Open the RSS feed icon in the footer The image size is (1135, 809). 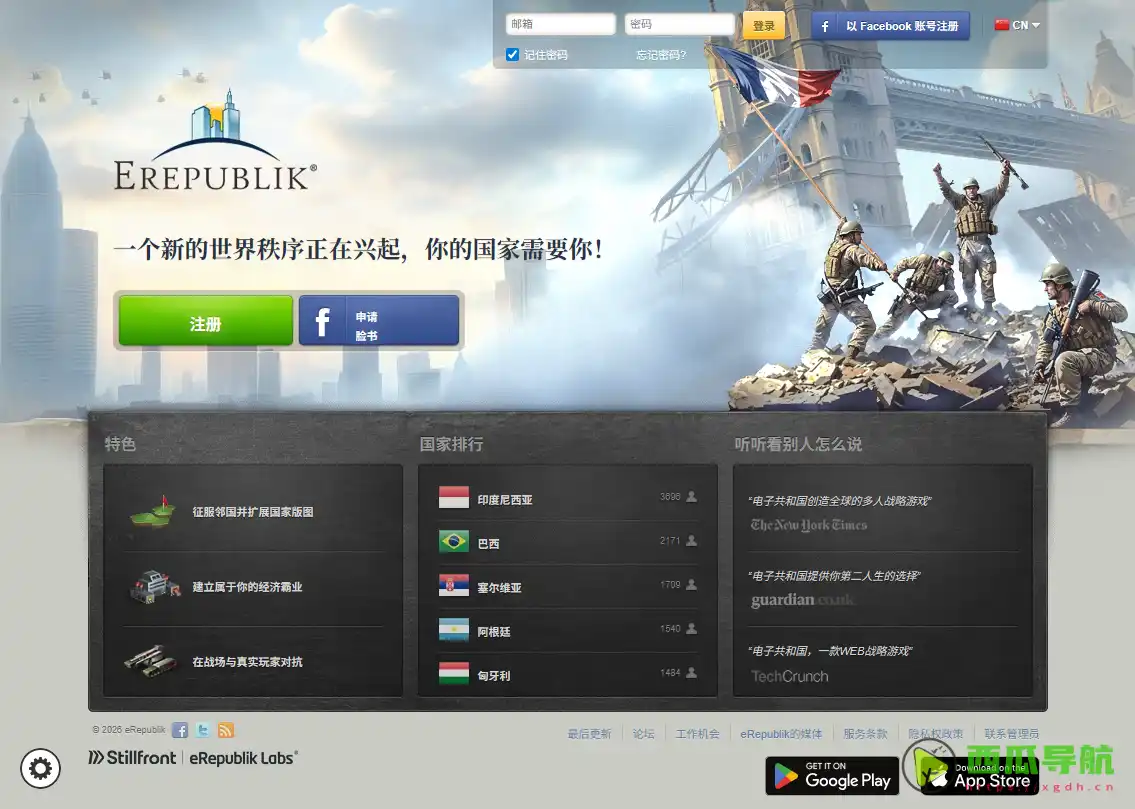(225, 729)
